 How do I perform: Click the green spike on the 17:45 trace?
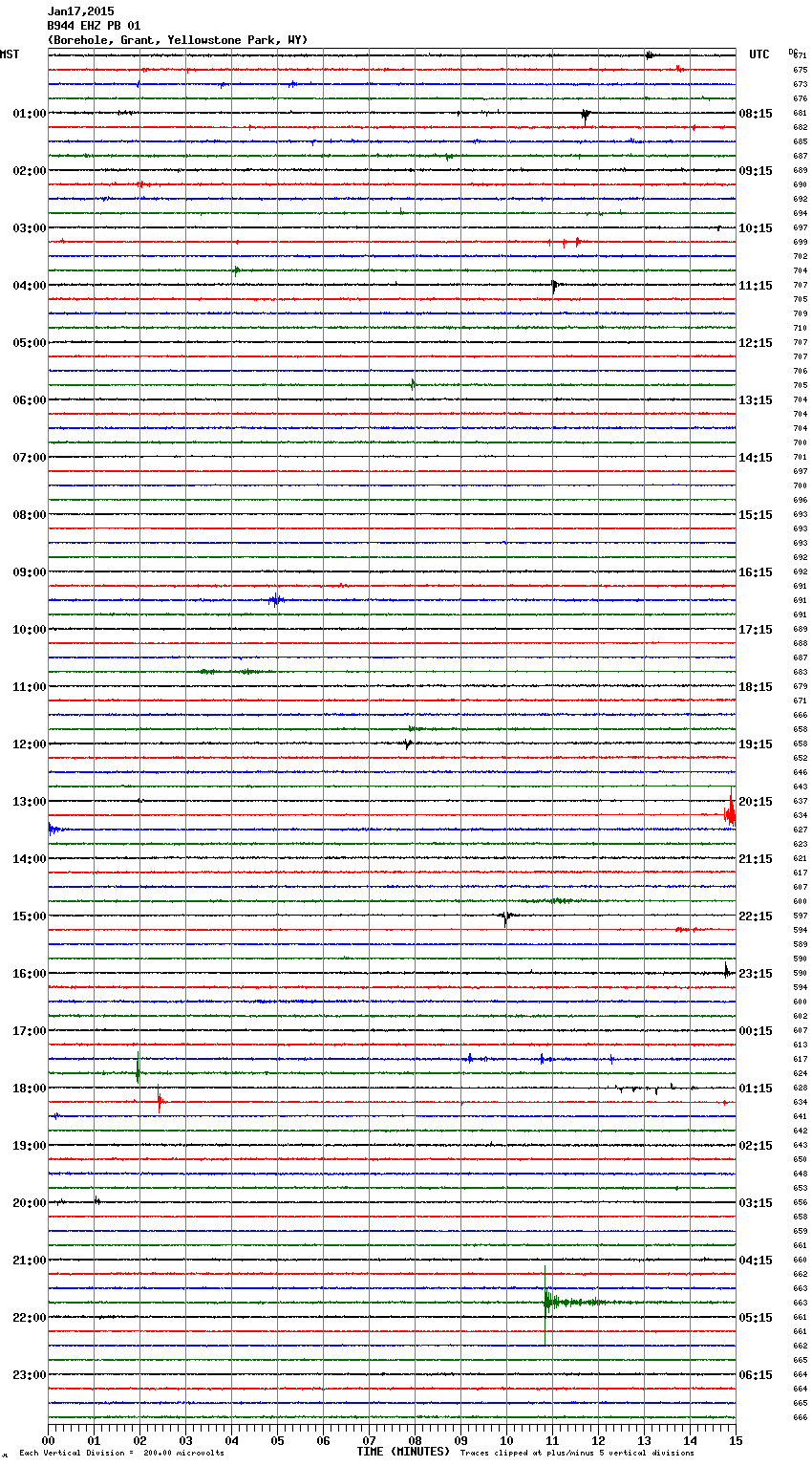138,1068
